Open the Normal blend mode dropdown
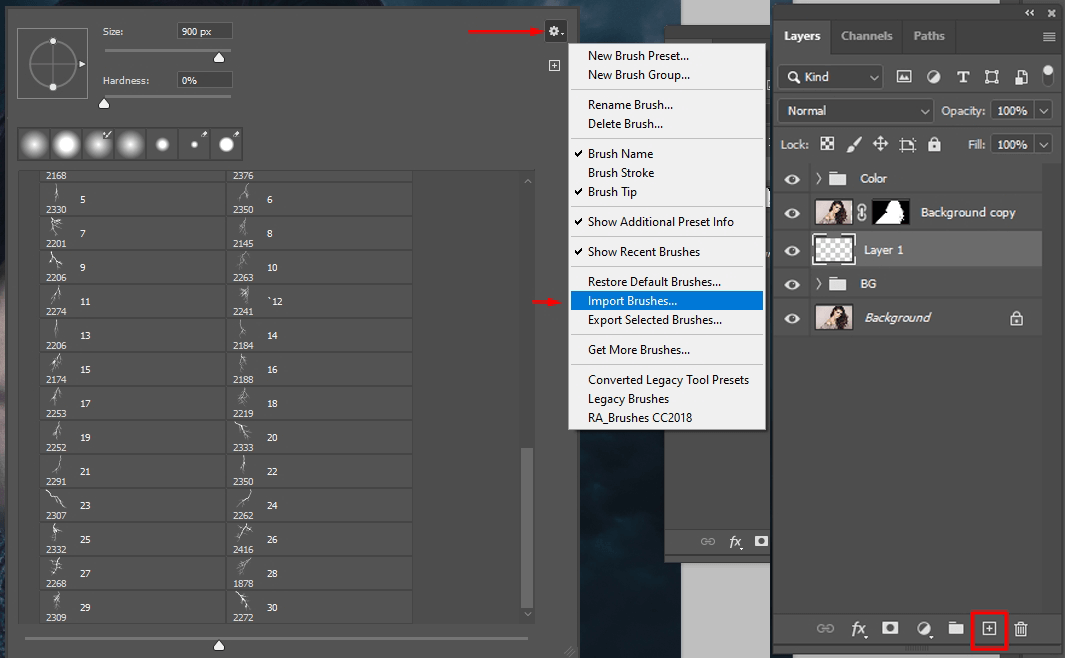This screenshot has height=658, width=1065. tap(857, 111)
